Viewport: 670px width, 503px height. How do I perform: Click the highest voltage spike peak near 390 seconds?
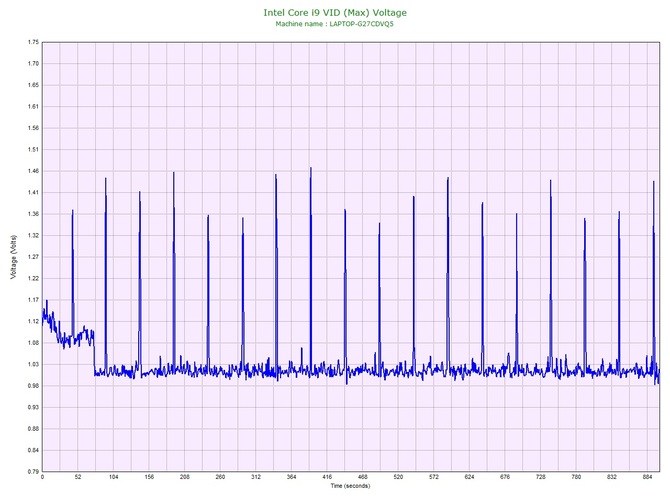pyautogui.click(x=311, y=168)
